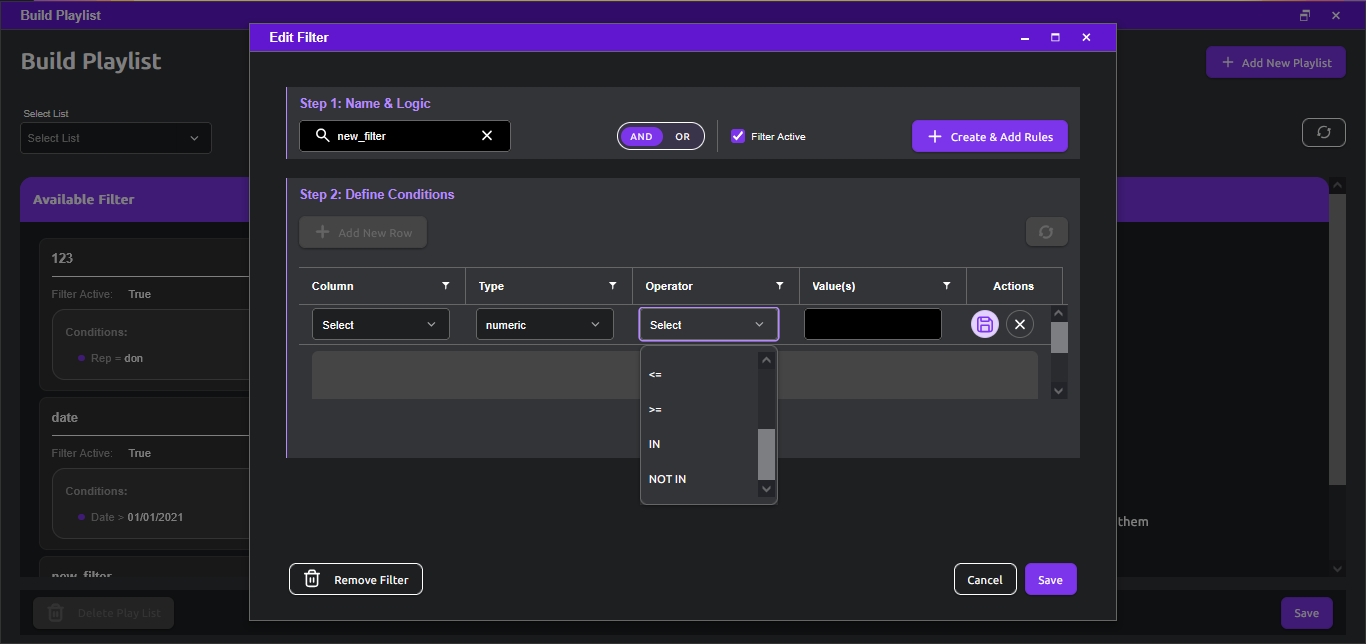The image size is (1366, 644).
Task: Click the filter name input field
Action: click(405, 136)
